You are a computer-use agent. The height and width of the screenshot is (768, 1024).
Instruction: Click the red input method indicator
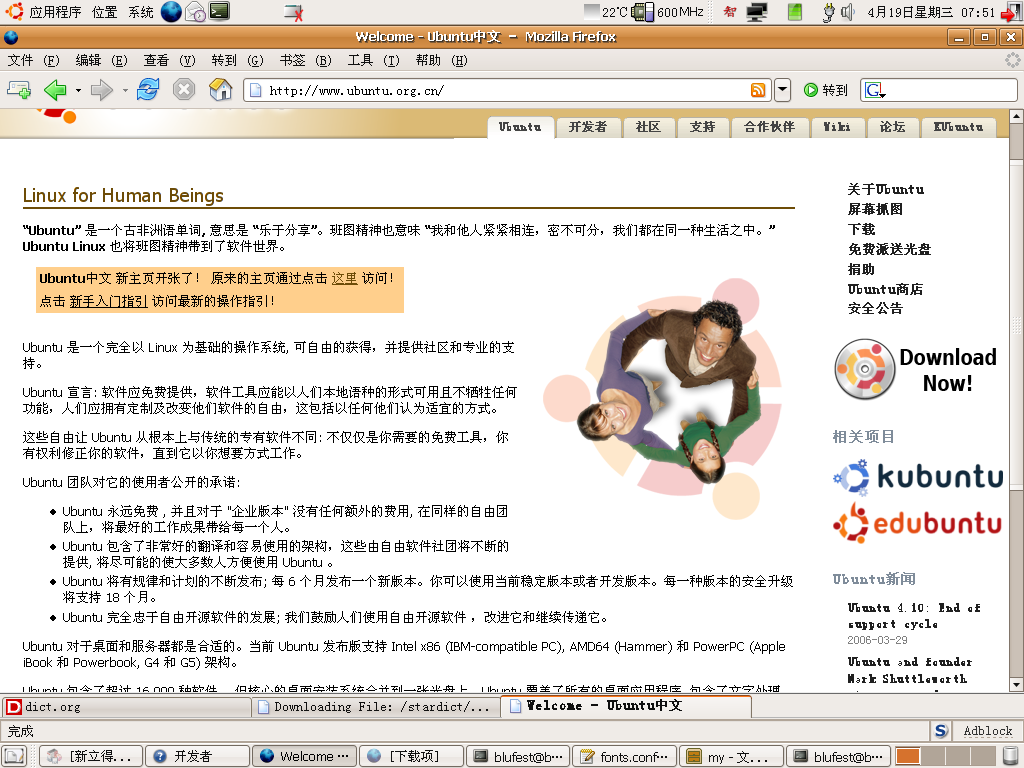[x=729, y=12]
